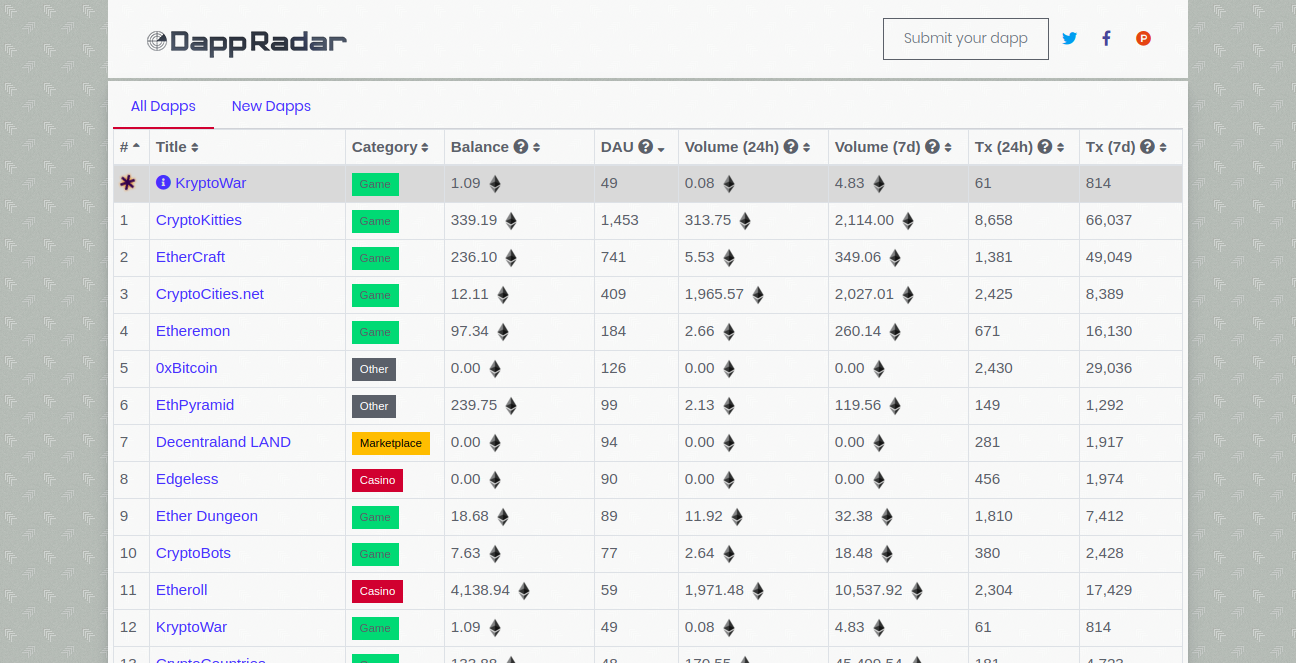Click the Tx (7d) help icon
This screenshot has width=1296, height=663.
(x=1147, y=147)
